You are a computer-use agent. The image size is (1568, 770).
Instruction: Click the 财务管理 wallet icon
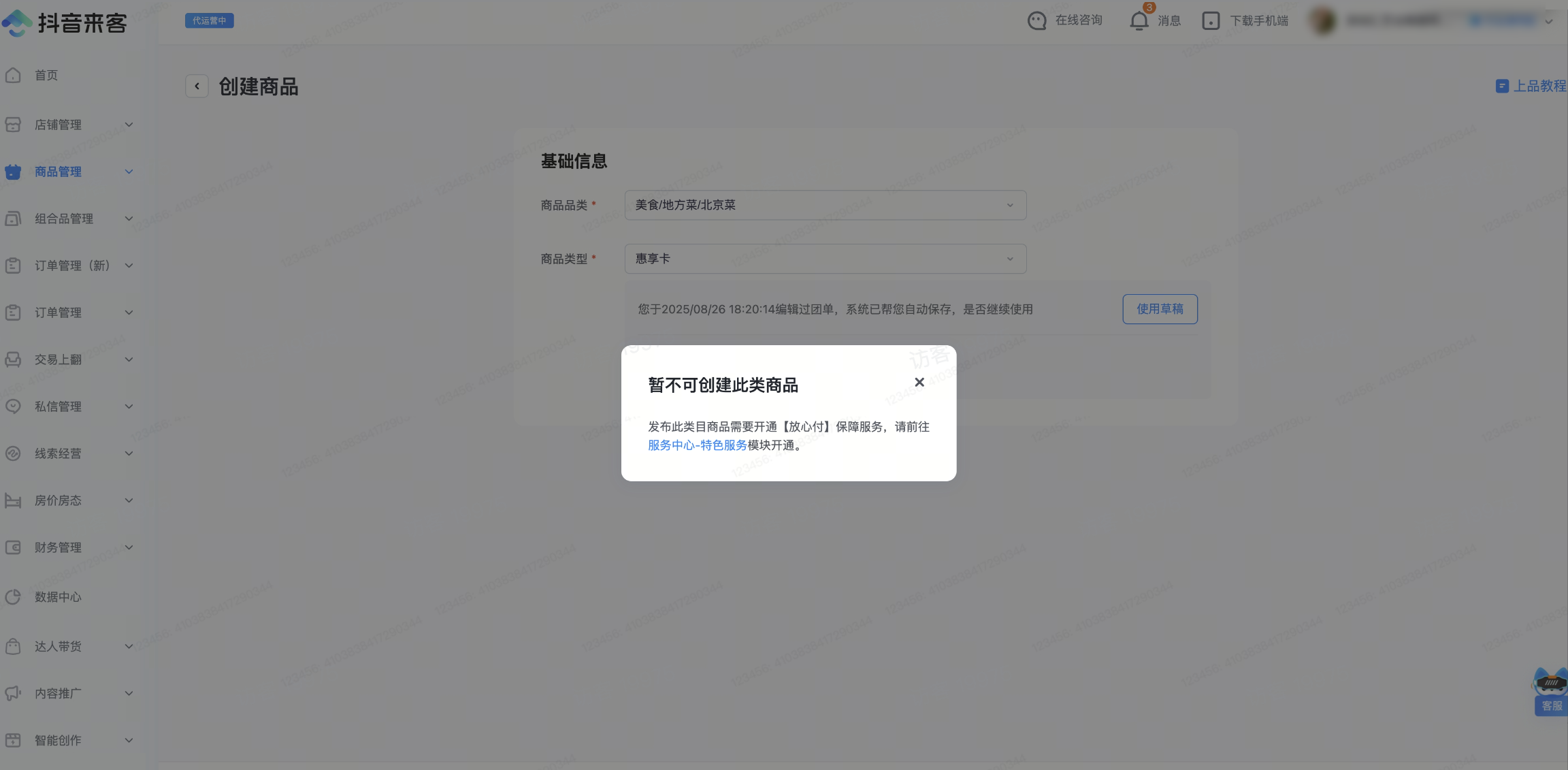(13, 547)
